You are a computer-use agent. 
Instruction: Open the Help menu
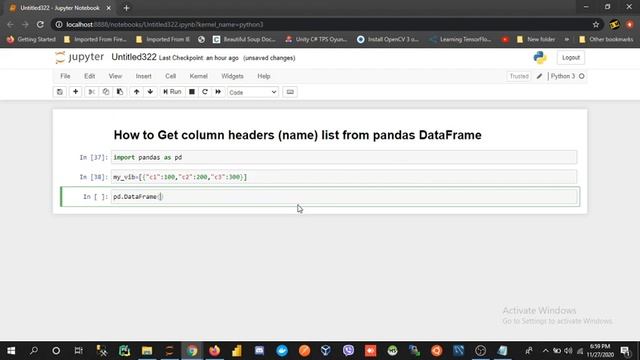(264, 76)
